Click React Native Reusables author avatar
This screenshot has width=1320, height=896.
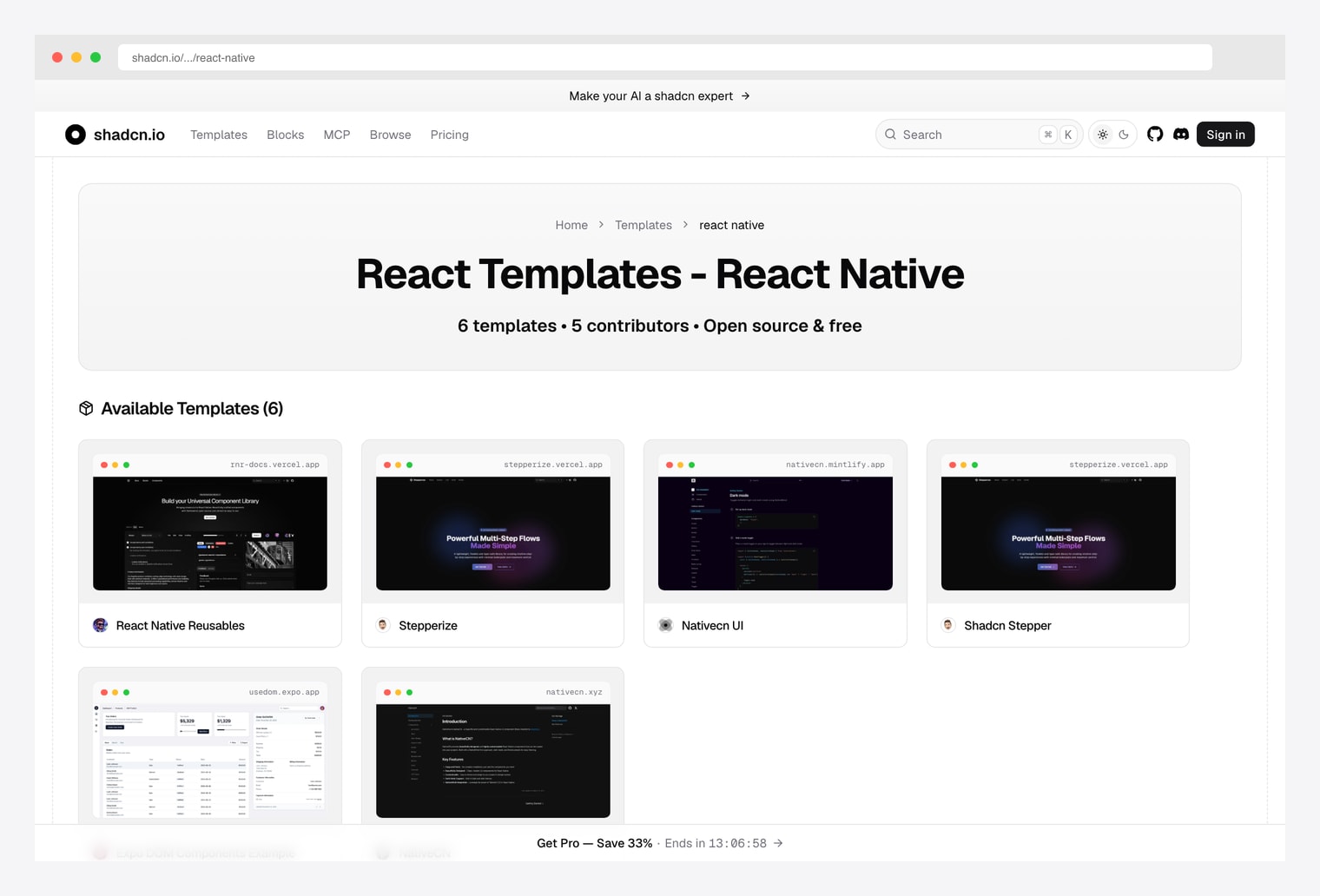[101, 625]
